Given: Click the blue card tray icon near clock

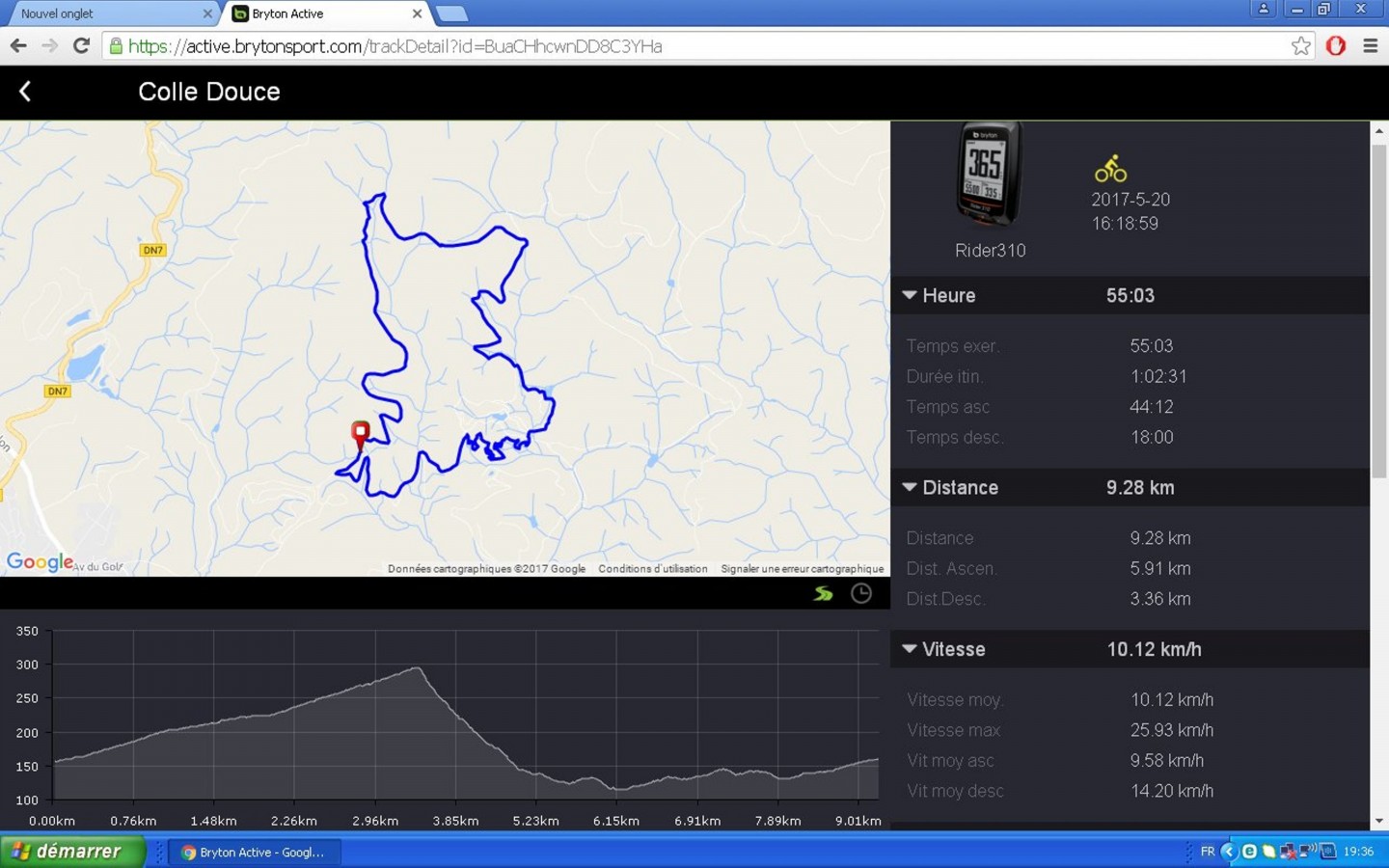Looking at the screenshot, I should tap(1328, 852).
